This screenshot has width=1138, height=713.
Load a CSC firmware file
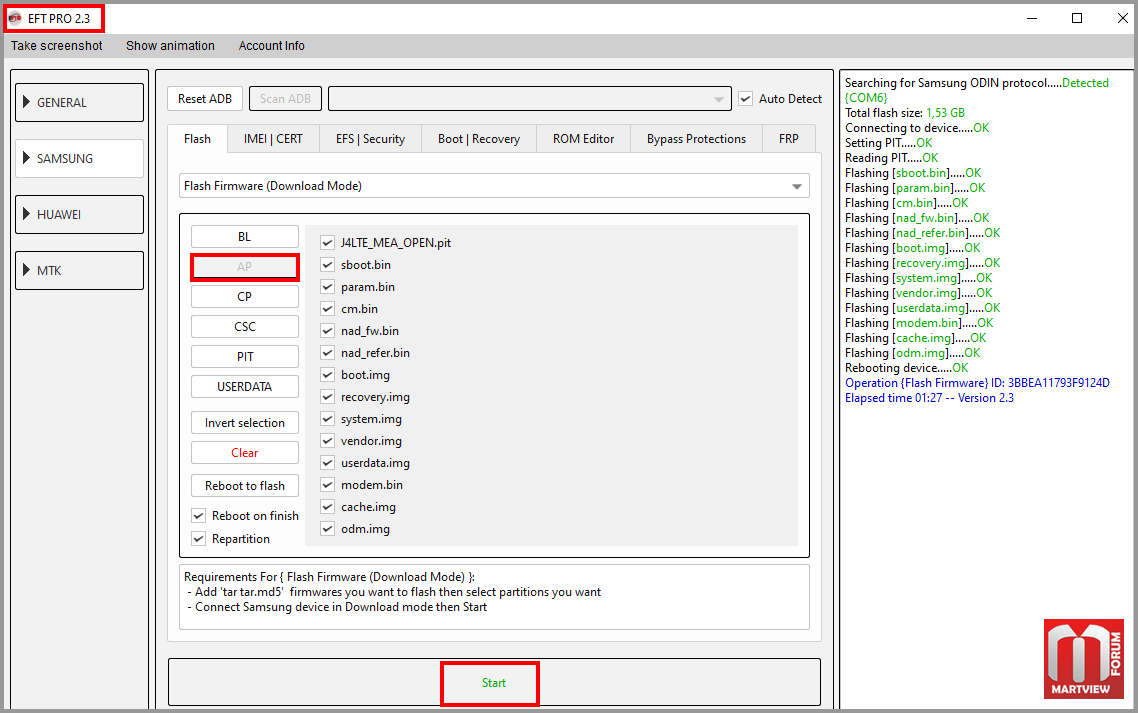245,327
